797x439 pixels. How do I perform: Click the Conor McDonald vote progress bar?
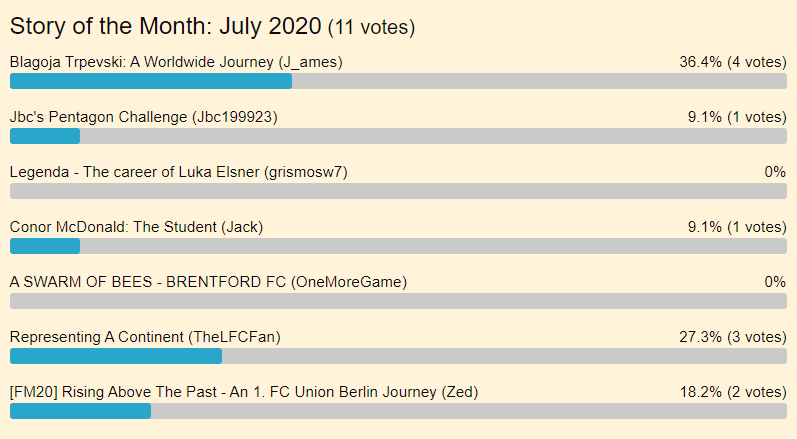(398, 246)
